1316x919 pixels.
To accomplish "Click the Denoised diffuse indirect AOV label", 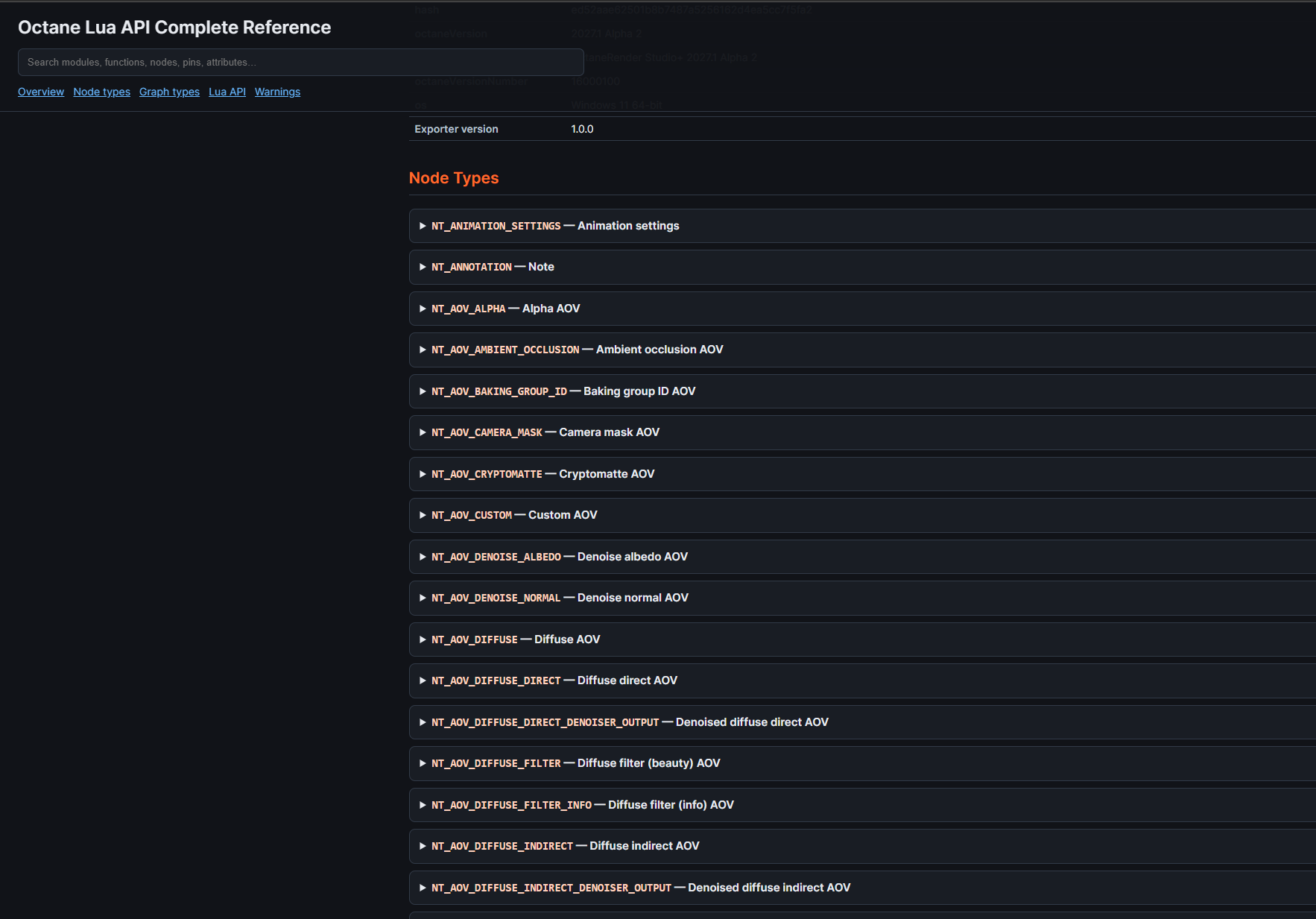I will [769, 888].
